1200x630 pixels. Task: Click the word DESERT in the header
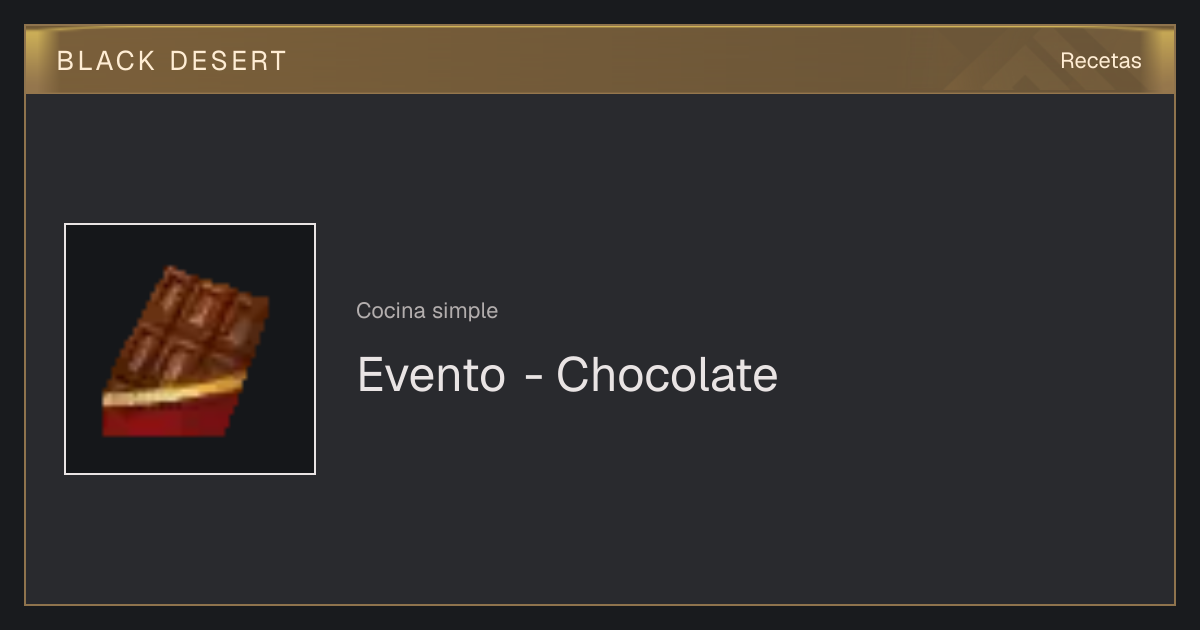[x=229, y=61]
